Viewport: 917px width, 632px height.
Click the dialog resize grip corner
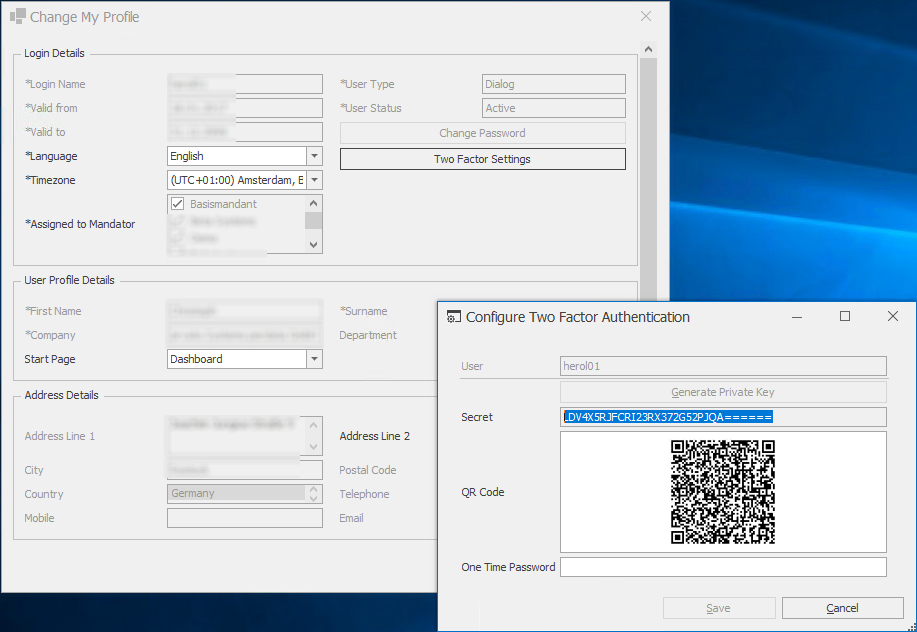point(911,626)
